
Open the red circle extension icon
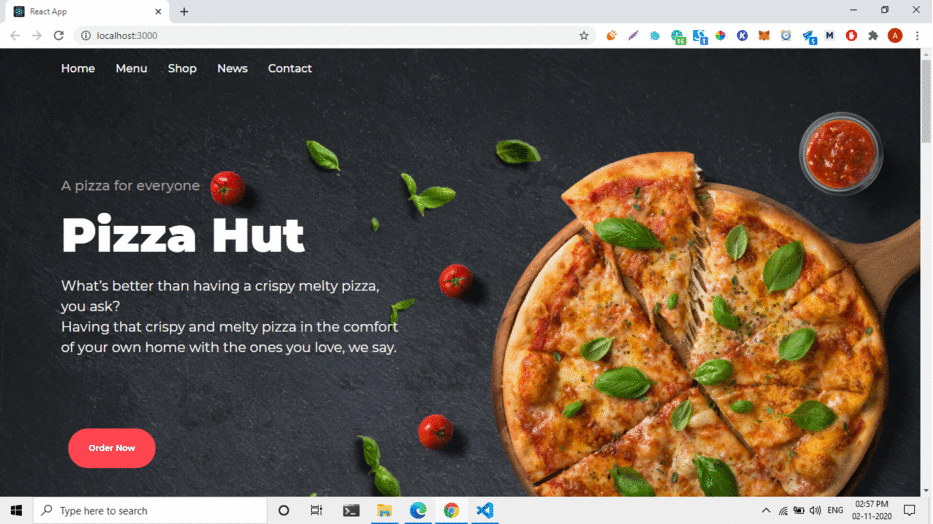click(851, 36)
